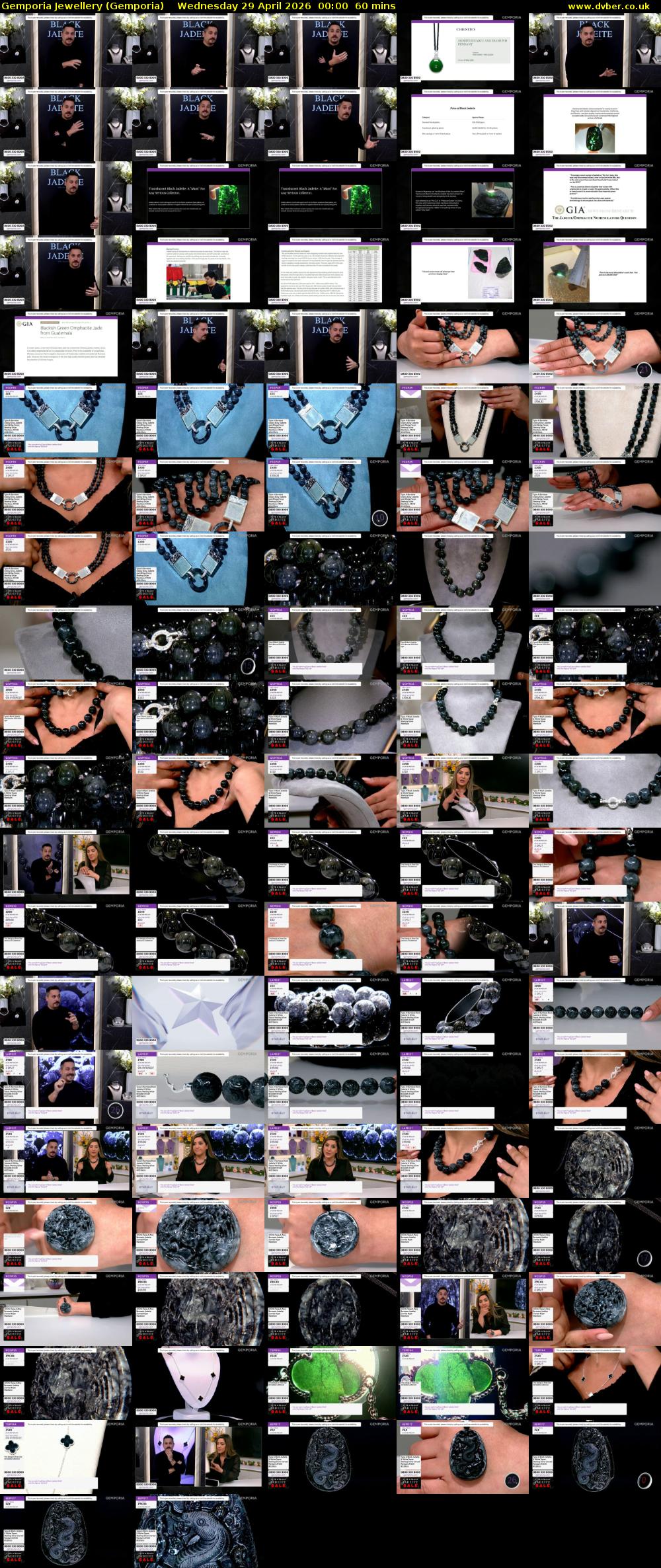Click the 'Gemporia Jewellery (Gemporia)' channel title
Viewport: 661px width, 1568px height.
pos(83,6)
